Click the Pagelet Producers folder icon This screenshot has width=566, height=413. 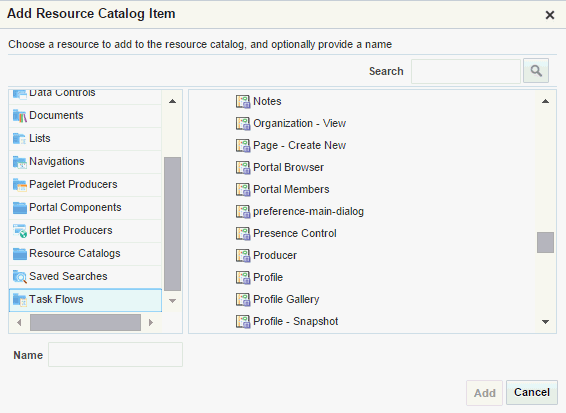click(x=19, y=185)
